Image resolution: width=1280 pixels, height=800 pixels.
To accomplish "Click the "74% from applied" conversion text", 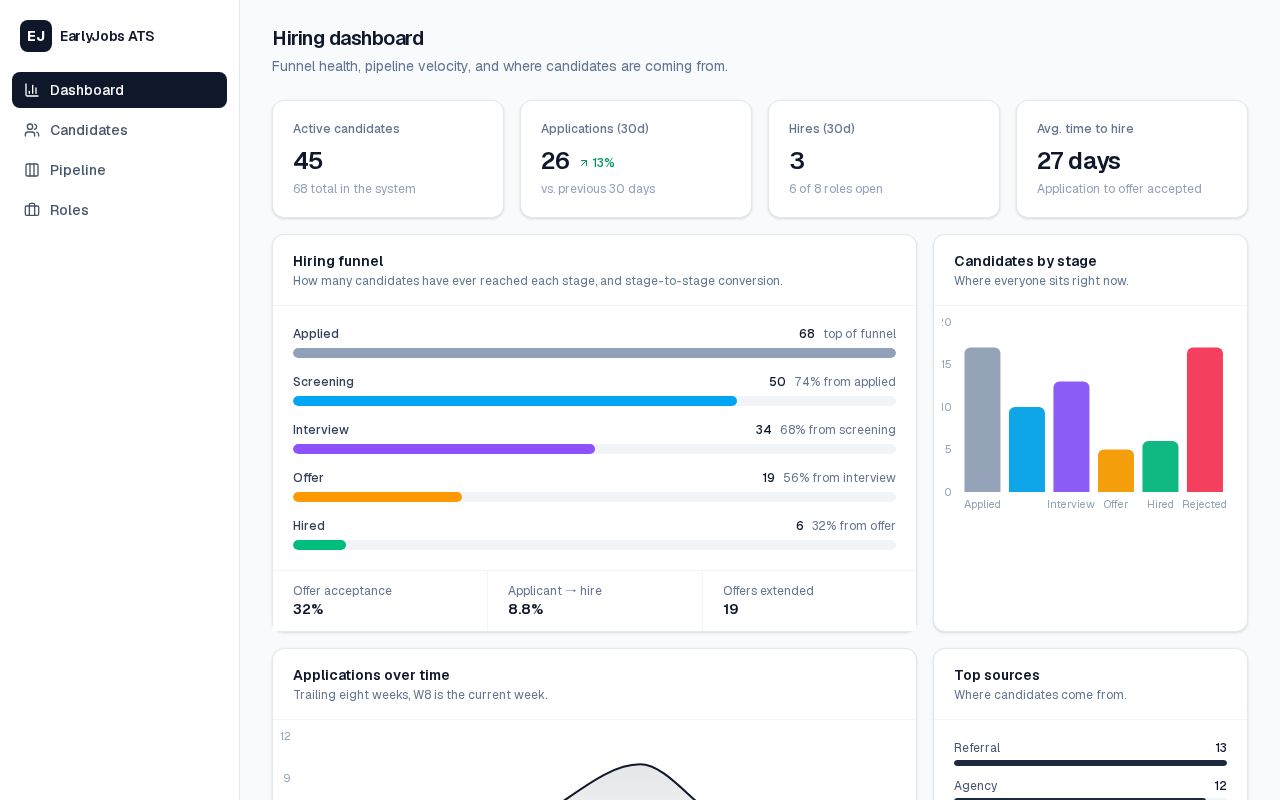I will click(x=845, y=382).
